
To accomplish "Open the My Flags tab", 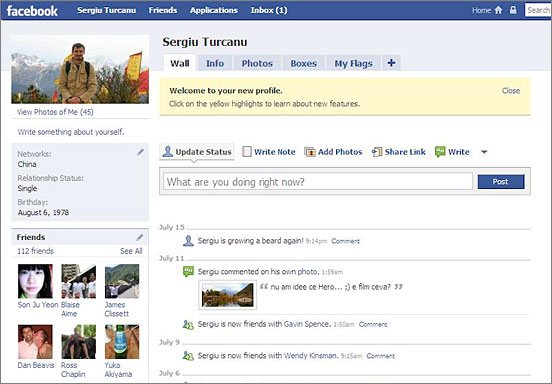I will click(353, 63).
